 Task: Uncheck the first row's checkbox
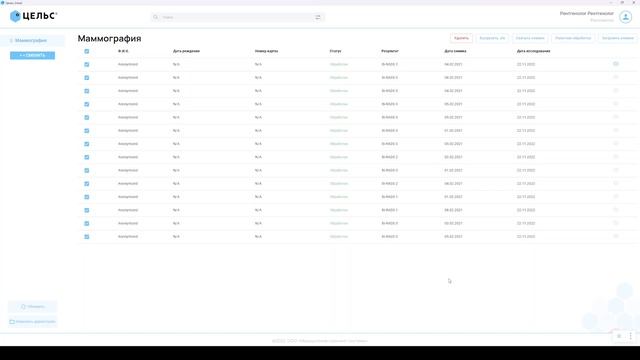click(x=87, y=64)
